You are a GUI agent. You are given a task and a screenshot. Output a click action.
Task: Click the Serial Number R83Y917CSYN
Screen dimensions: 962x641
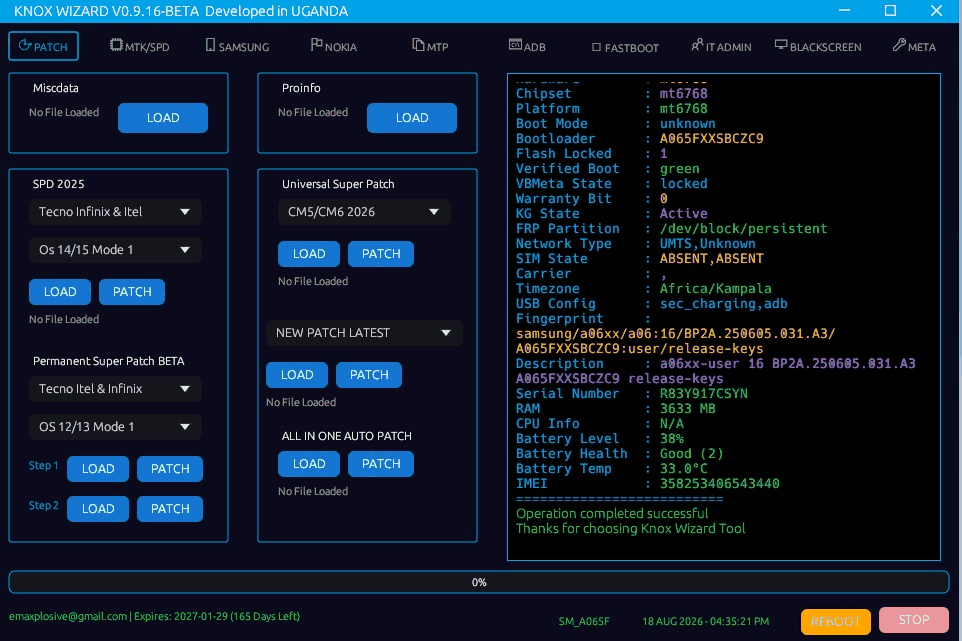coord(703,394)
